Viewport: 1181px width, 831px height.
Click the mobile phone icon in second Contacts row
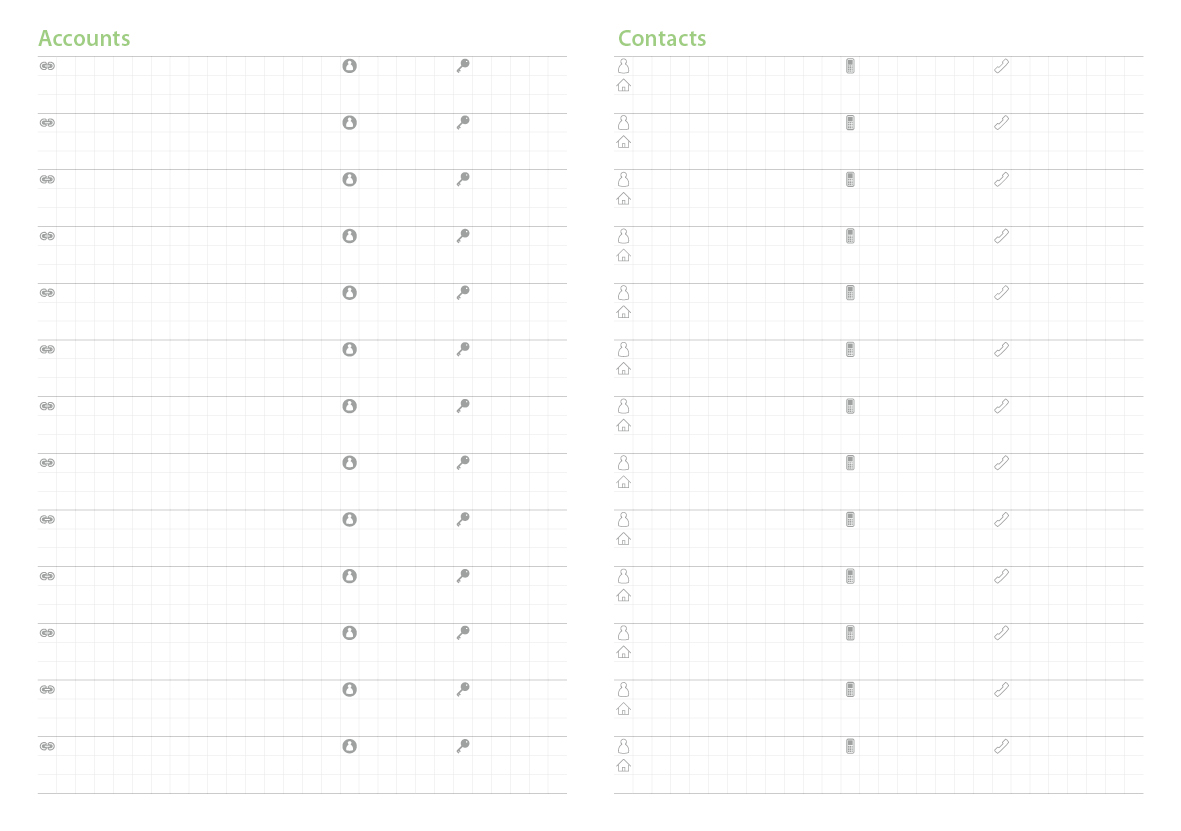850,123
